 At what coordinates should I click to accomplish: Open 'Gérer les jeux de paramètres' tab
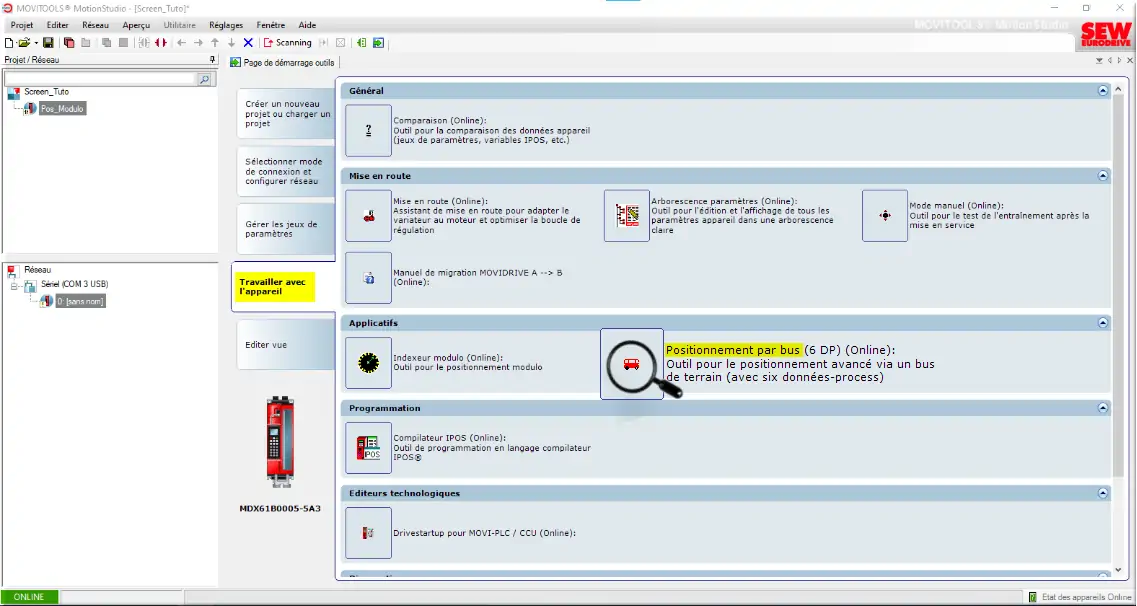(x=287, y=229)
